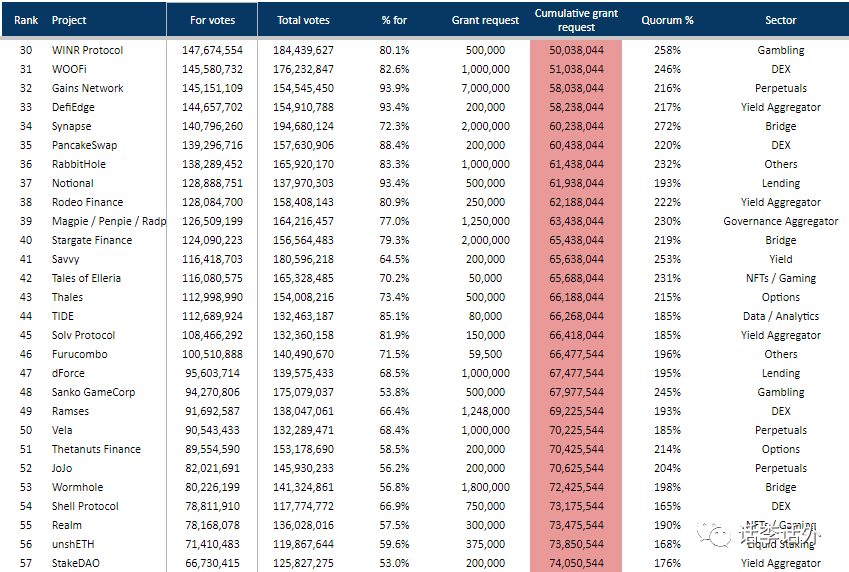Screen dimensions: 849x572
Task: Select the WINR Protocol project cell
Action: [87, 50]
